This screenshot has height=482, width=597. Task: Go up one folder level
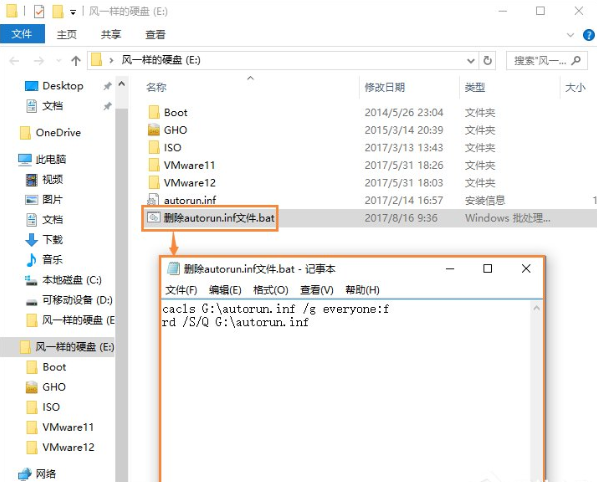pyautogui.click(x=76, y=61)
